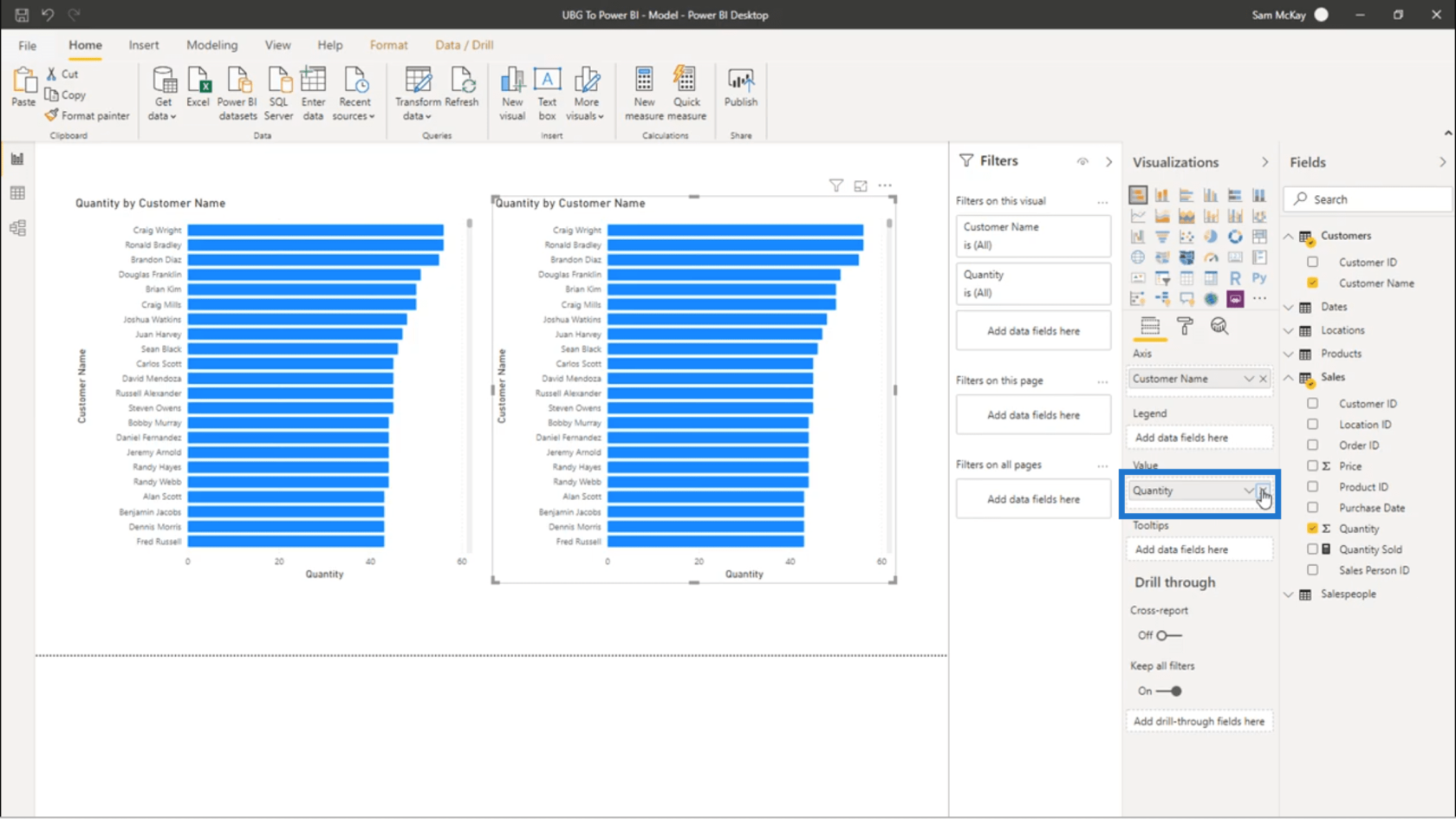This screenshot has width=1456, height=819.
Task: Switch to Data view in sidebar
Action: point(17,193)
